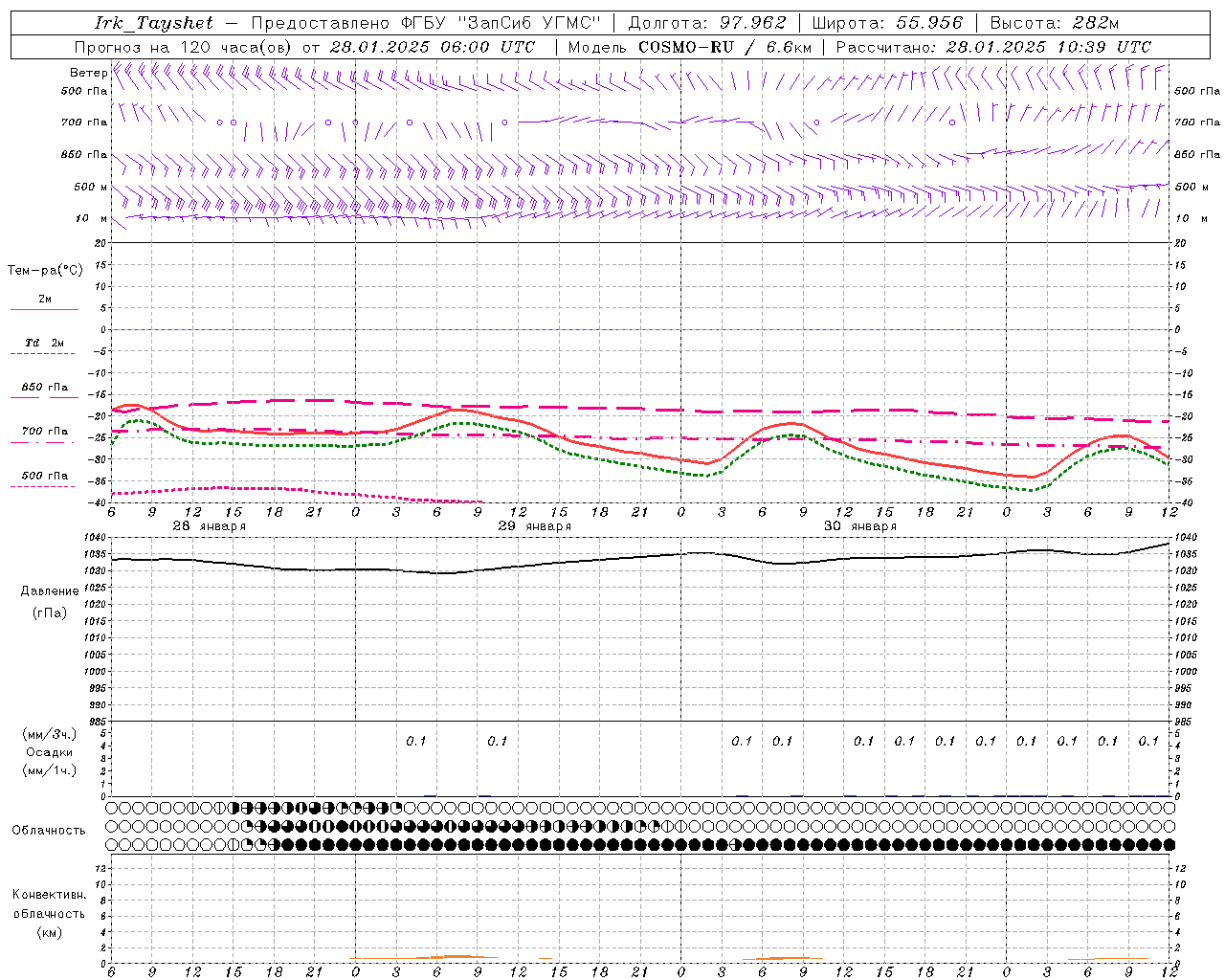Click the Высота 282м header field
This screenshot has width=1225, height=980.
1055,23
